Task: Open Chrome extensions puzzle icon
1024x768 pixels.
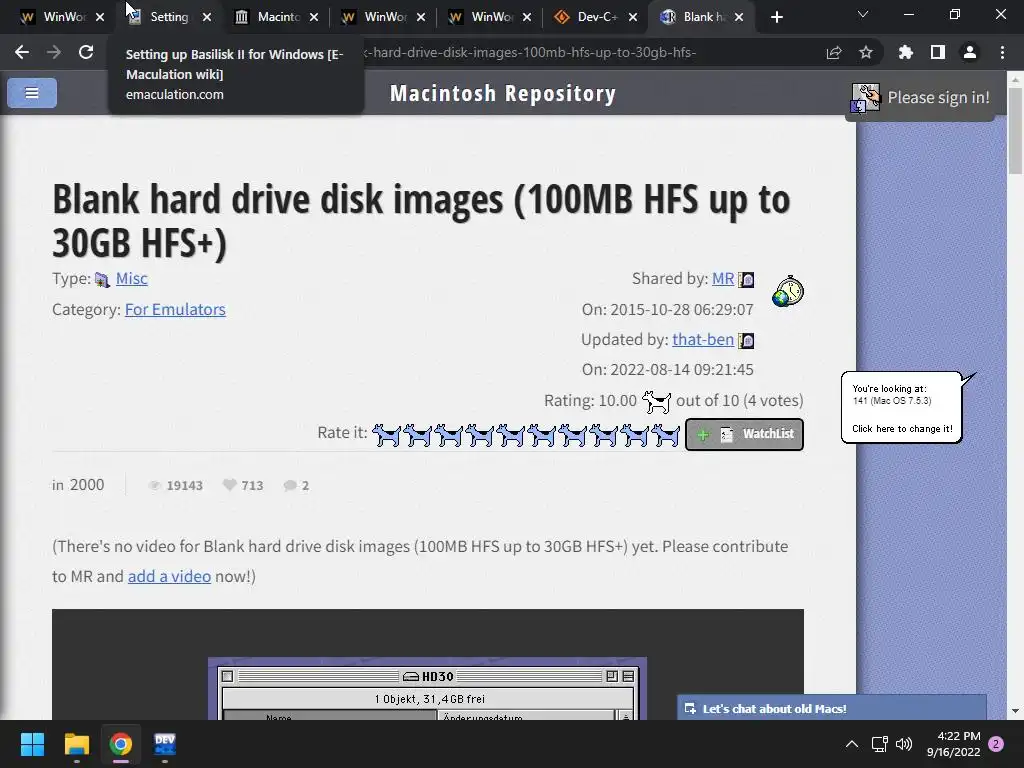Action: (905, 52)
